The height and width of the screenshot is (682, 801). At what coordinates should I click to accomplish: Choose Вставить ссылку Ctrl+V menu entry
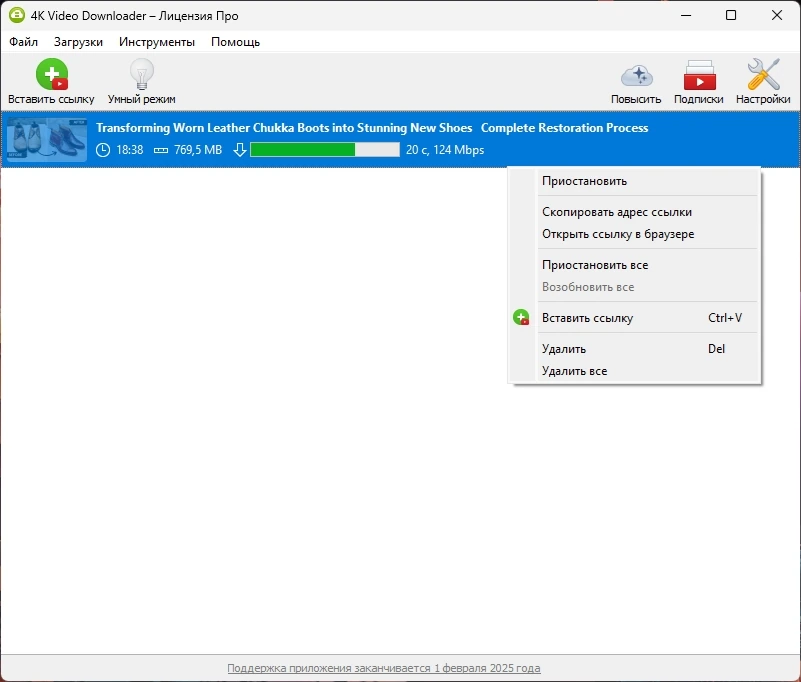(634, 318)
